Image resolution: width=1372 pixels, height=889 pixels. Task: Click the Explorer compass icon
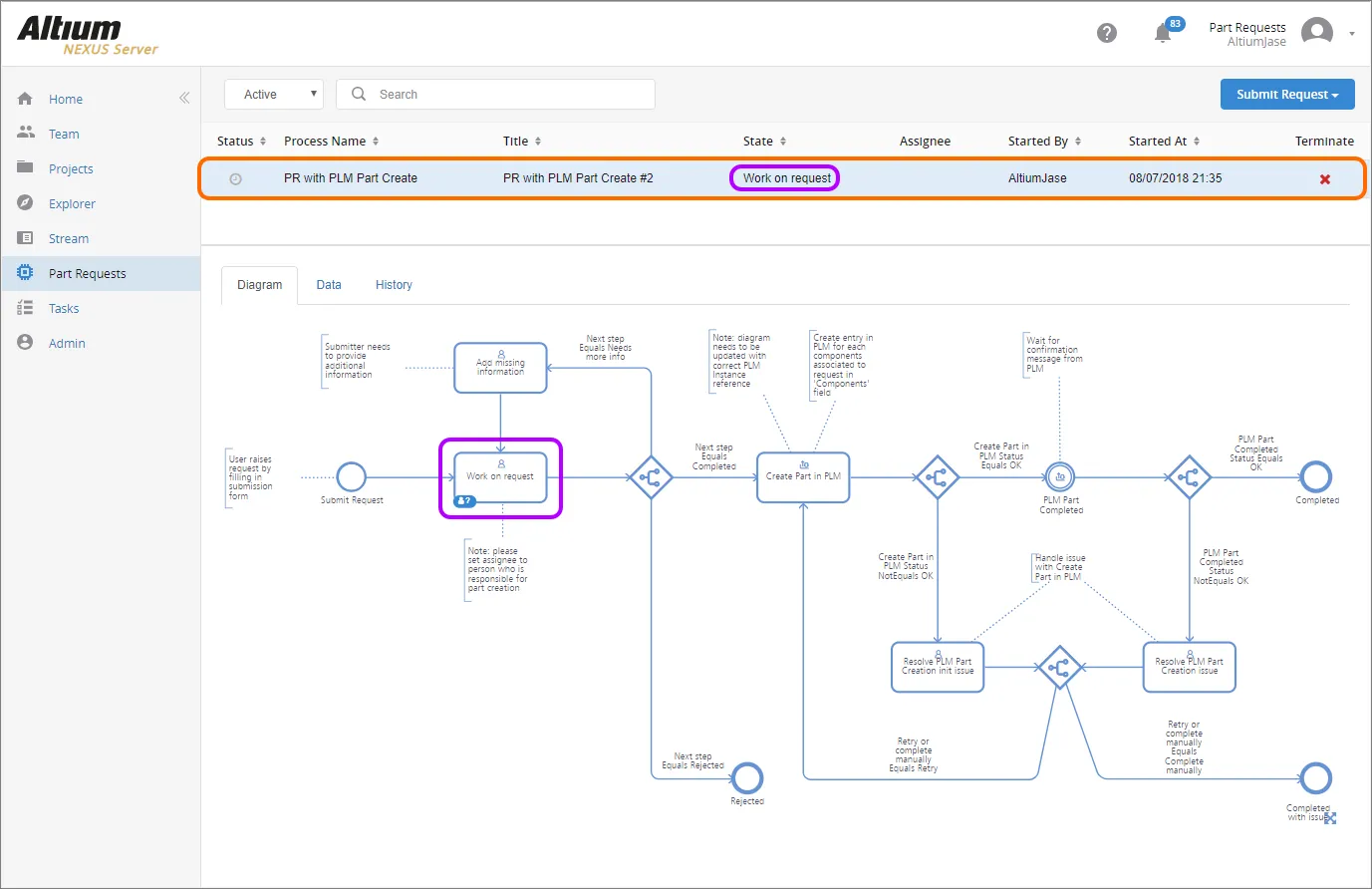[x=26, y=203]
